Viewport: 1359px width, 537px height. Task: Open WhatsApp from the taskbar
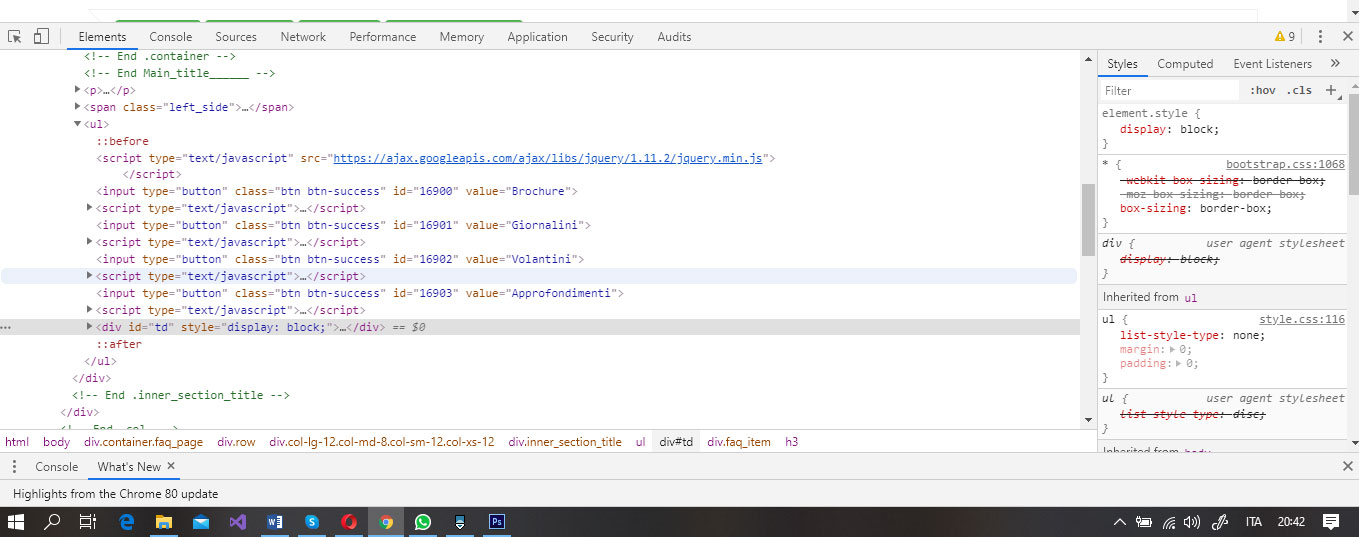423,521
